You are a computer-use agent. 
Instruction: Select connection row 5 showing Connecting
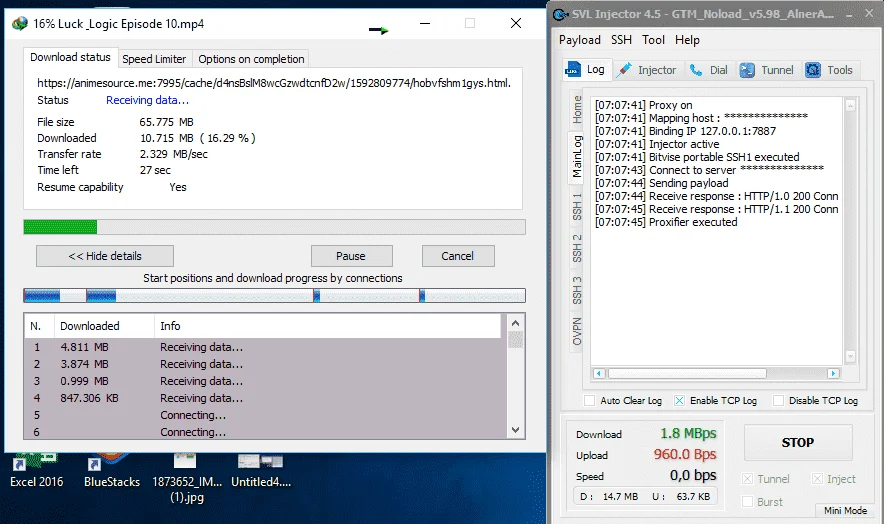point(265,415)
